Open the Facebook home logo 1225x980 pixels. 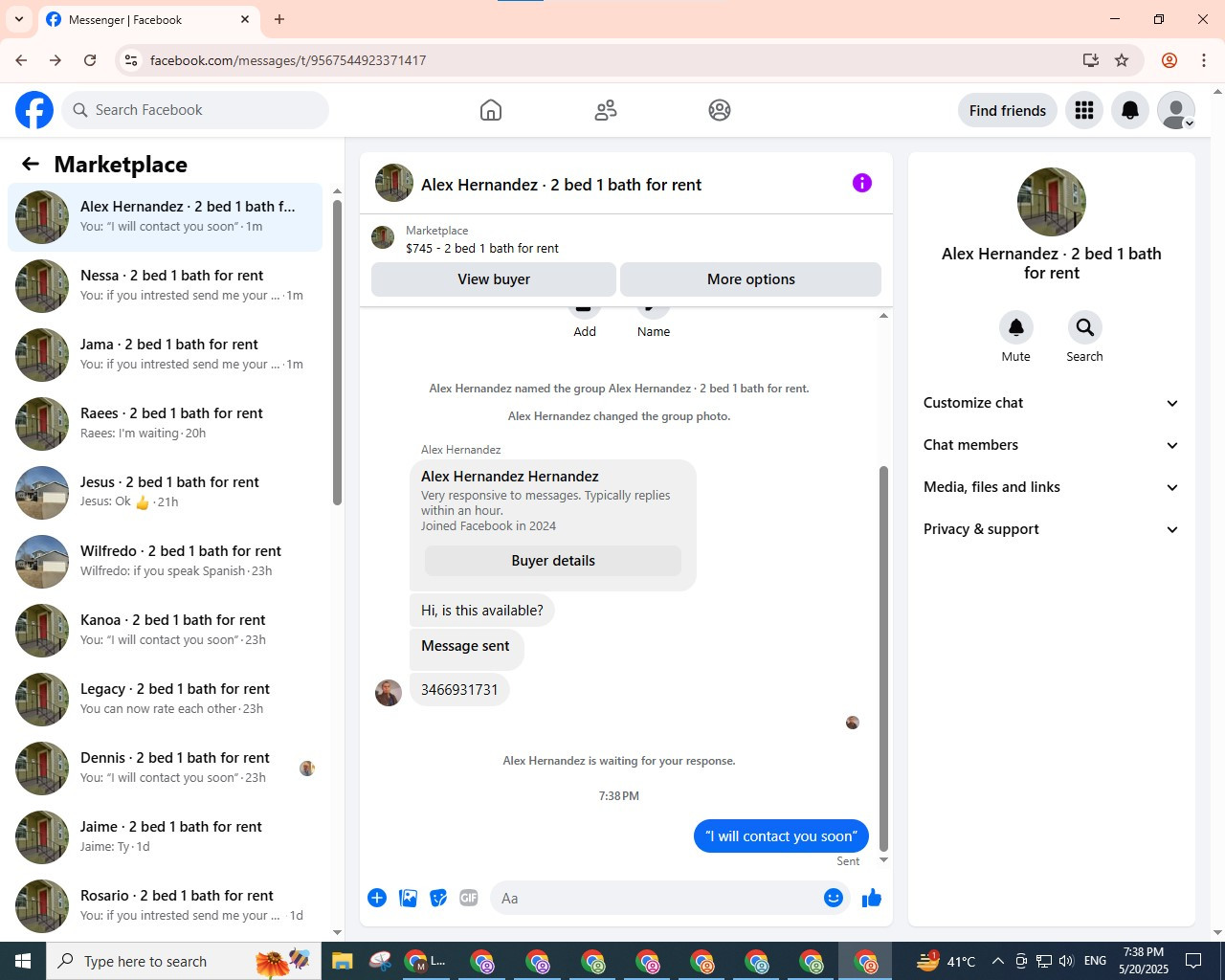(34, 110)
